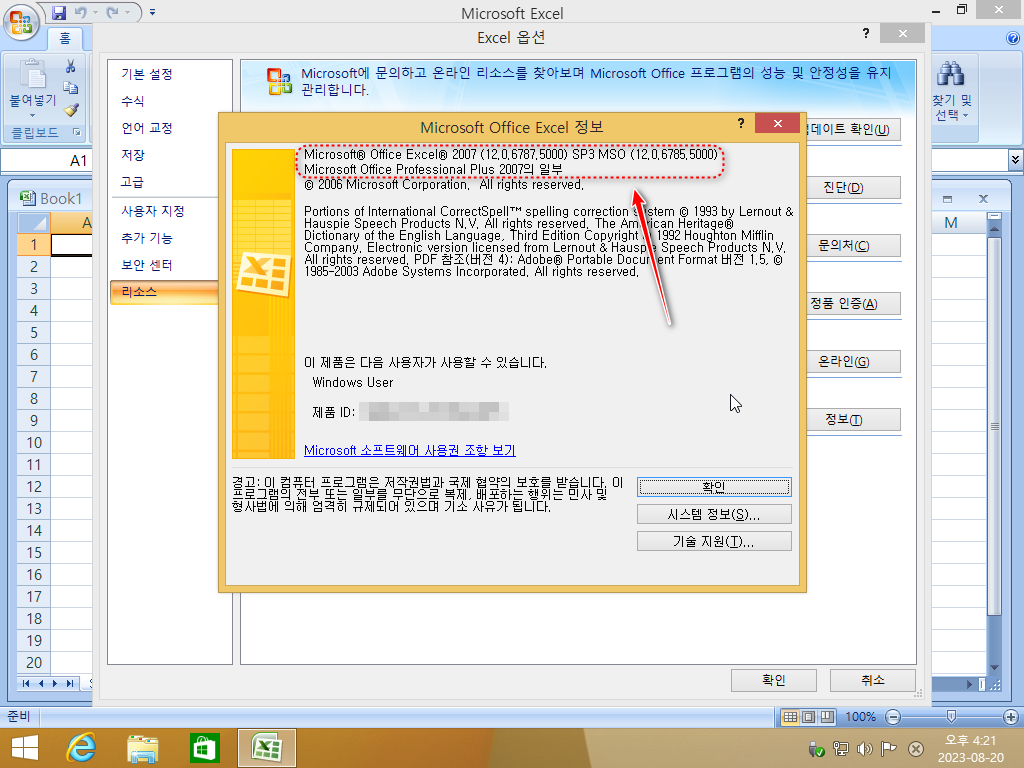The width and height of the screenshot is (1024, 768).
Task: Click 취소 in the Excel 옵션 dialog
Action: (872, 680)
